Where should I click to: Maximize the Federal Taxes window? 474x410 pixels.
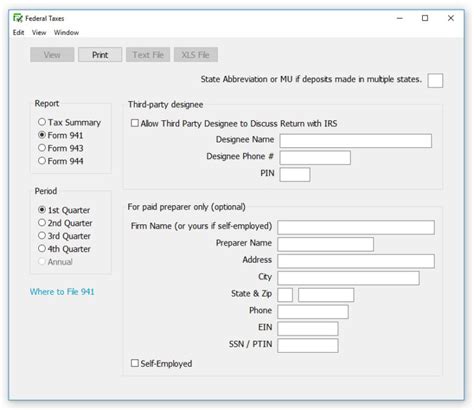click(x=425, y=18)
